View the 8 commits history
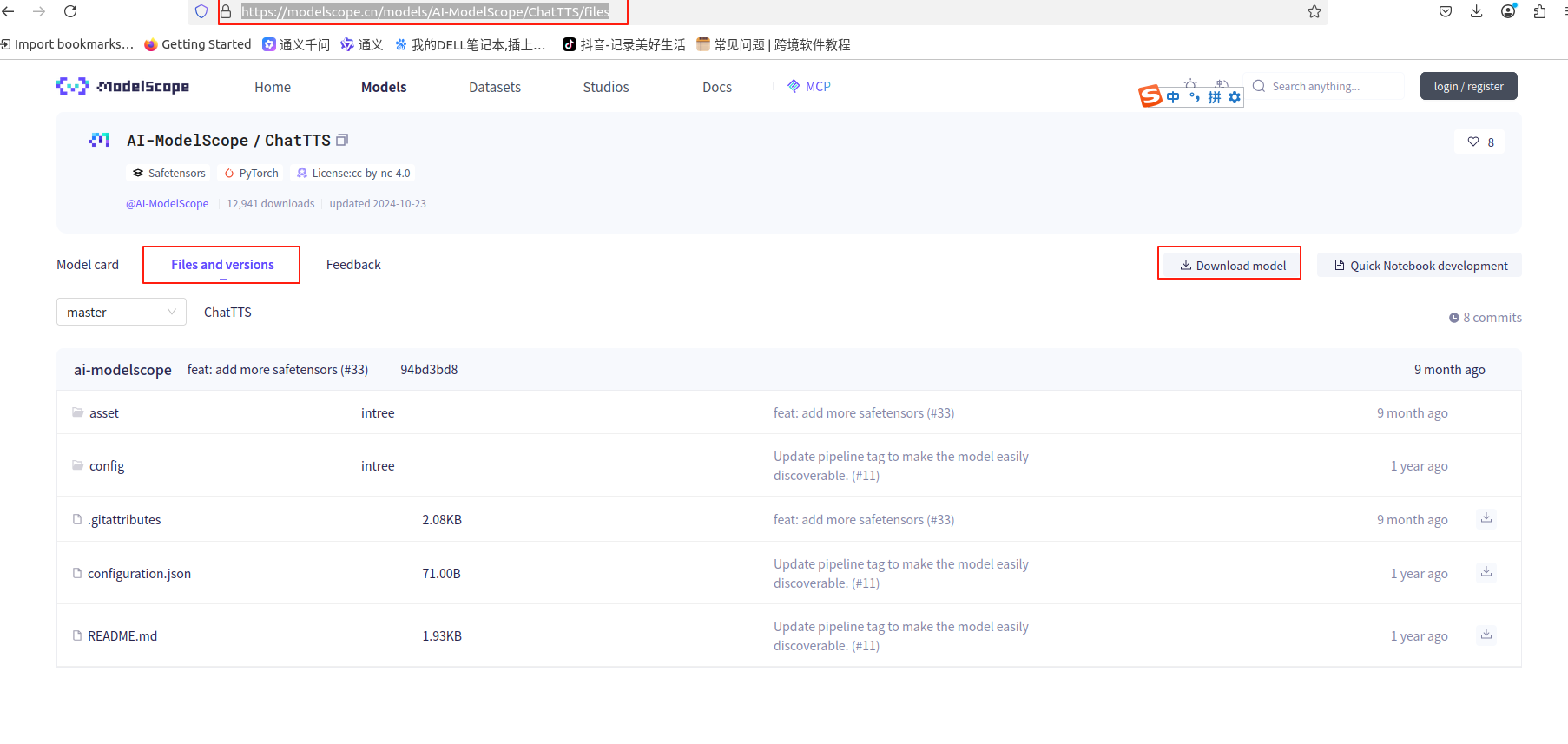Viewport: 1568px width, 744px height. 1486,318
